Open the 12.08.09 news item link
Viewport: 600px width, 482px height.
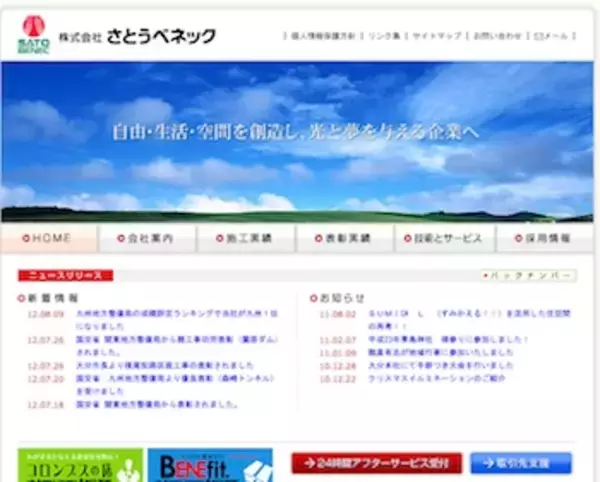[x=177, y=320]
